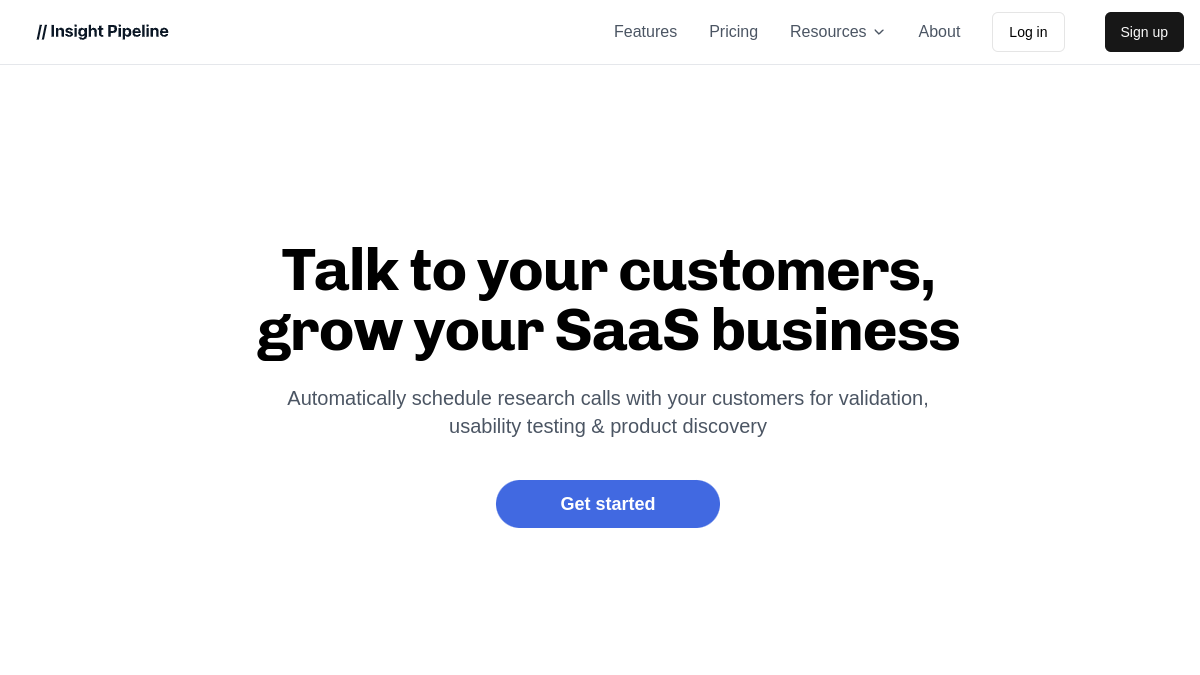The height and width of the screenshot is (675, 1200).
Task: Open the Features page
Action: [645, 32]
